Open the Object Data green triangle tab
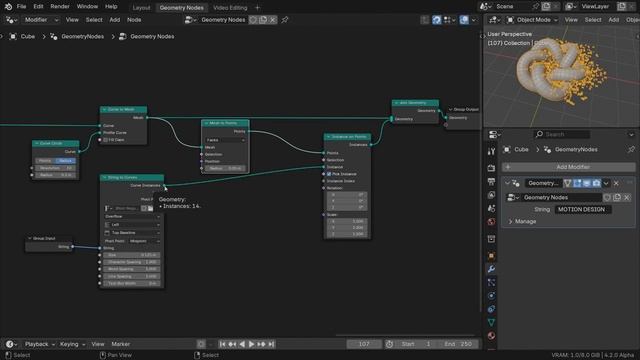 491,322
